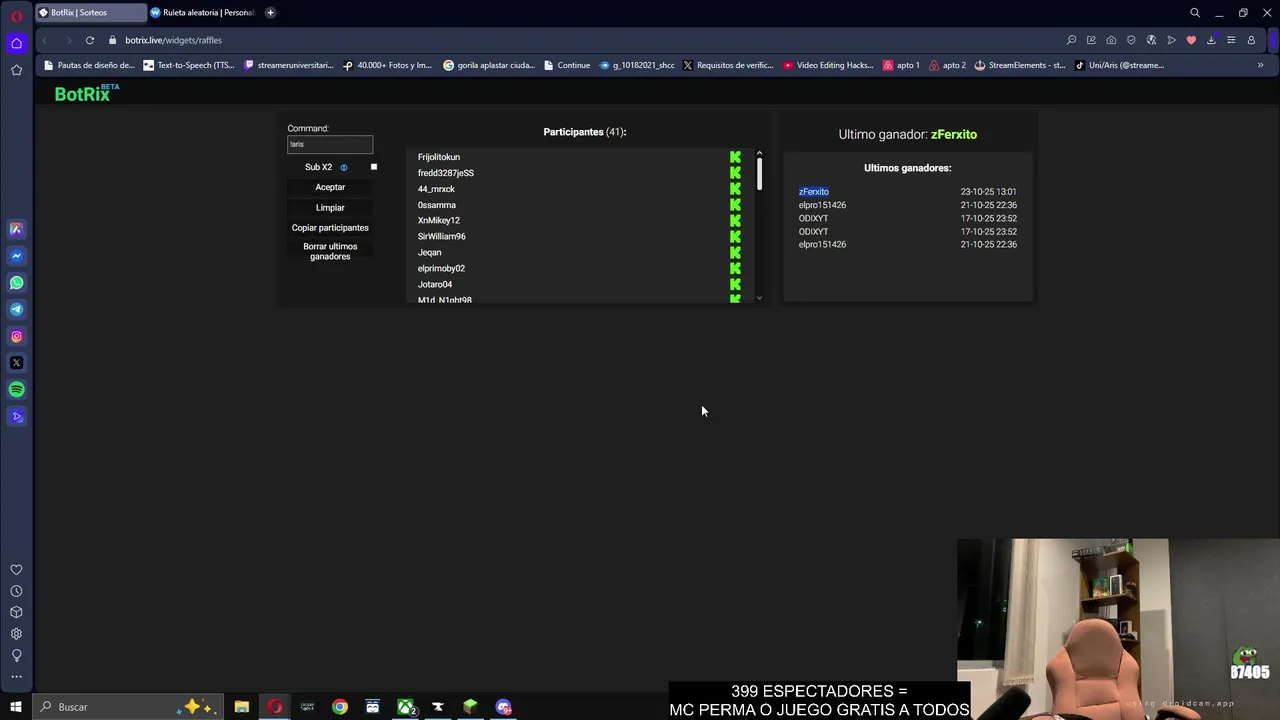The width and height of the screenshot is (1280, 720).
Task: Click the snapshot camera icon in address bar
Action: coord(1111,40)
